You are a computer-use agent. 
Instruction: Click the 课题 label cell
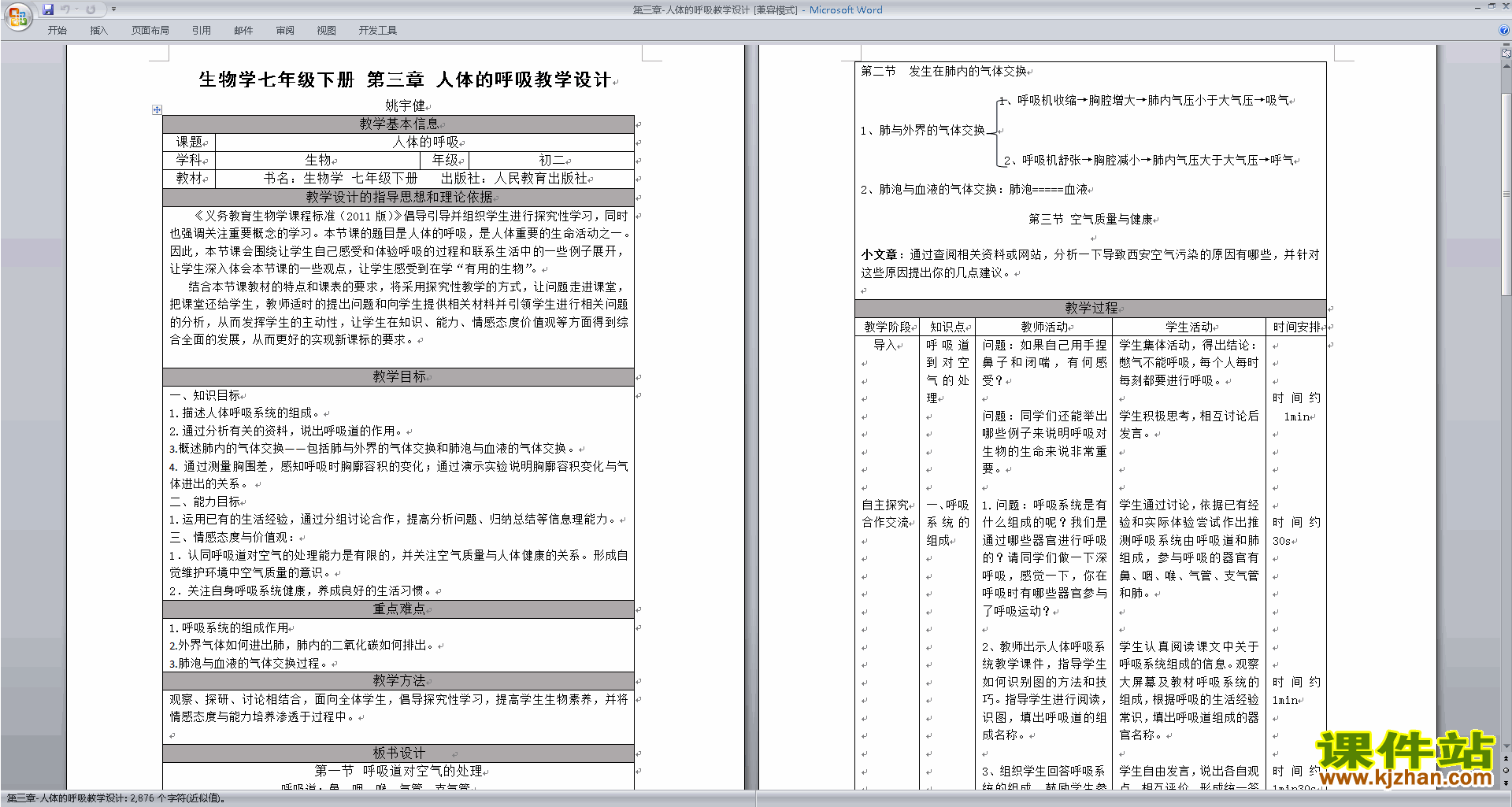pos(189,143)
